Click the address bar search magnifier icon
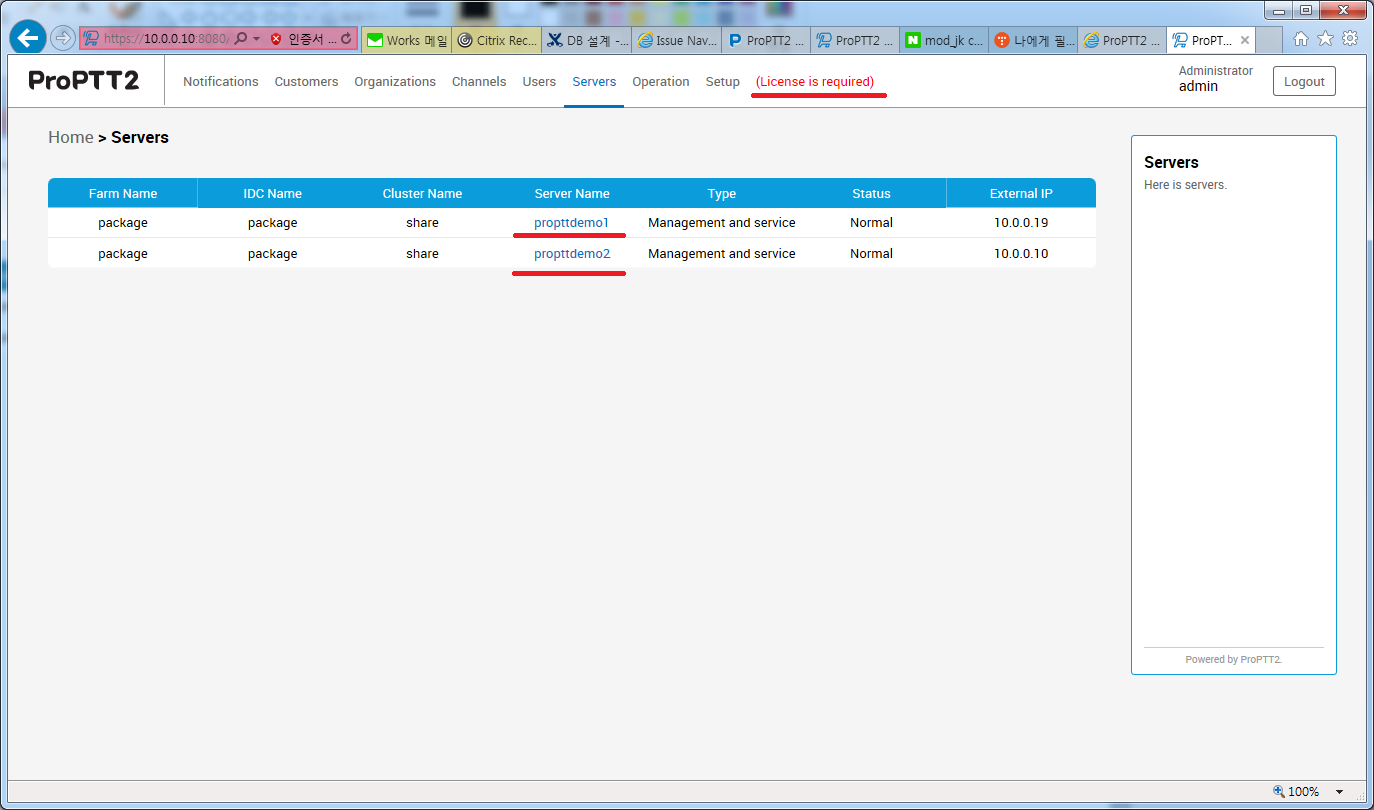Viewport: 1374px width, 810px height. point(240,39)
